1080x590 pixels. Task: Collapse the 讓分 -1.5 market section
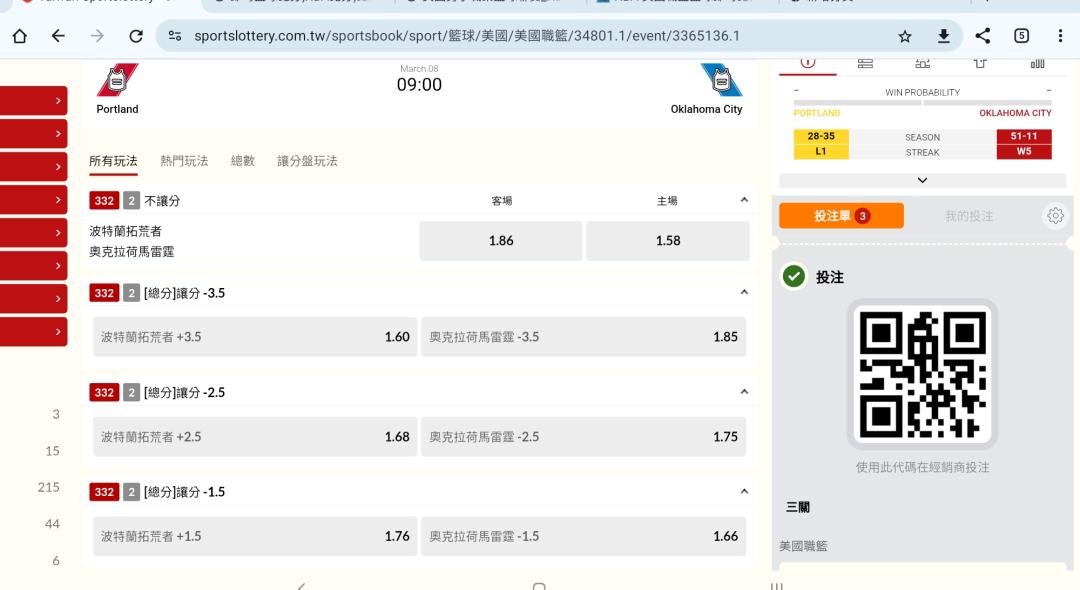[744, 492]
